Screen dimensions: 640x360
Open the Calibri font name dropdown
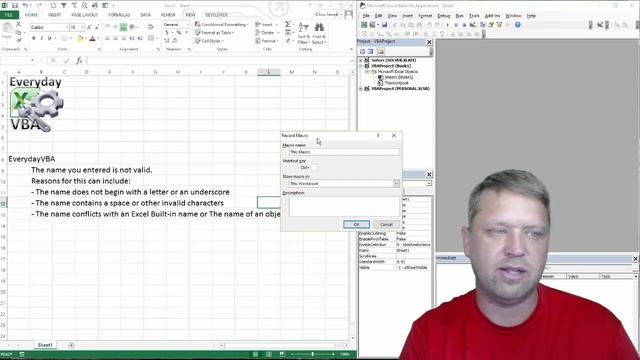tap(67, 27)
